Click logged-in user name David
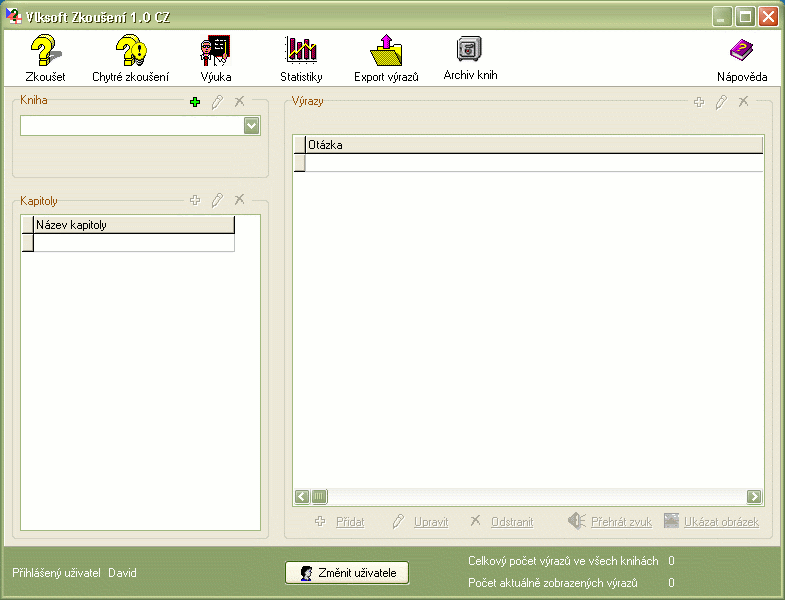The height and width of the screenshot is (600, 785). (122, 573)
